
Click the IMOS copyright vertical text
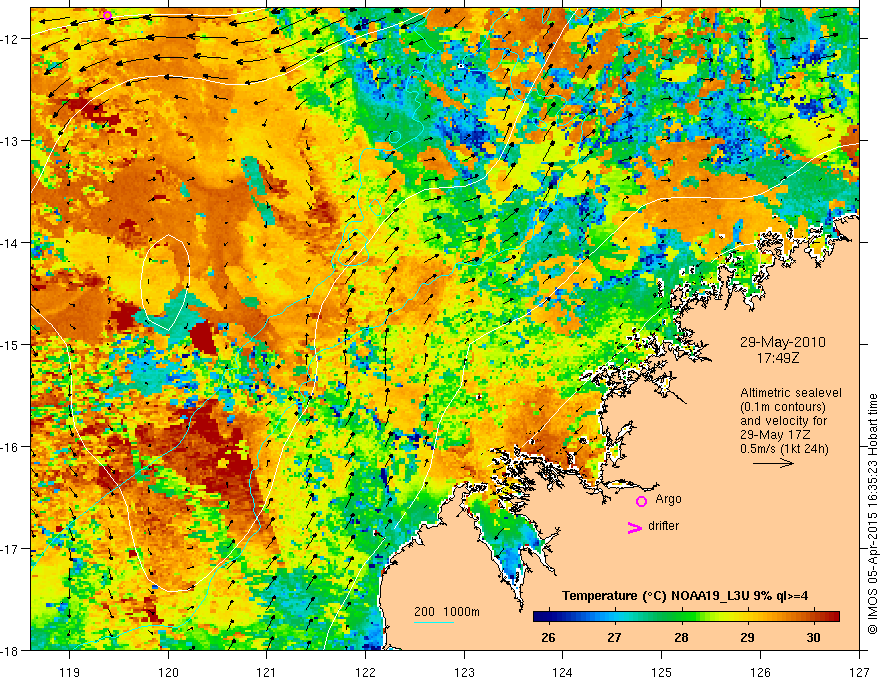point(872,514)
